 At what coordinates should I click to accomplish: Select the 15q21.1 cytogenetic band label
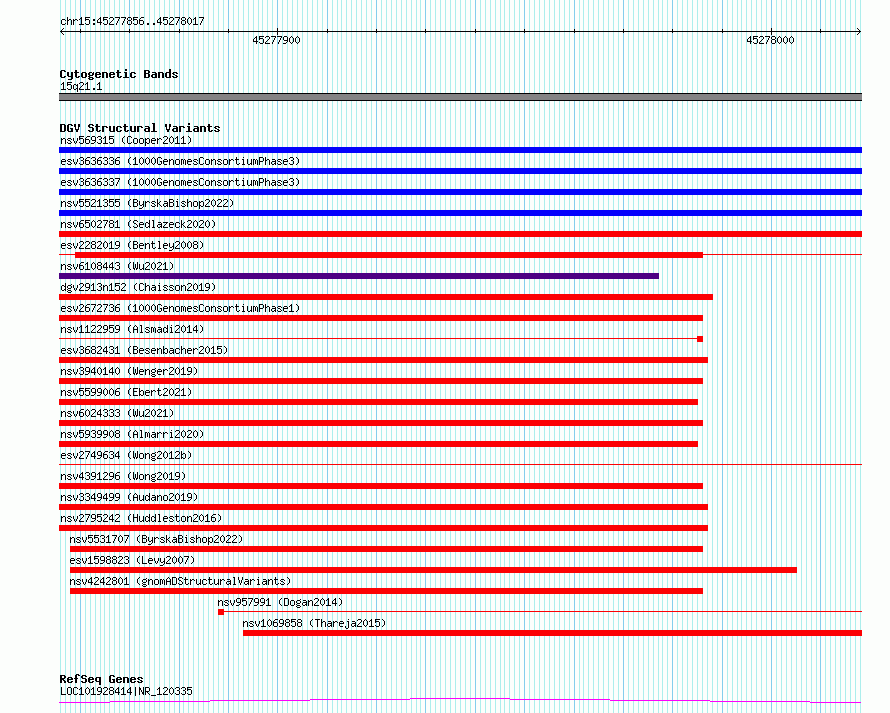81,86
